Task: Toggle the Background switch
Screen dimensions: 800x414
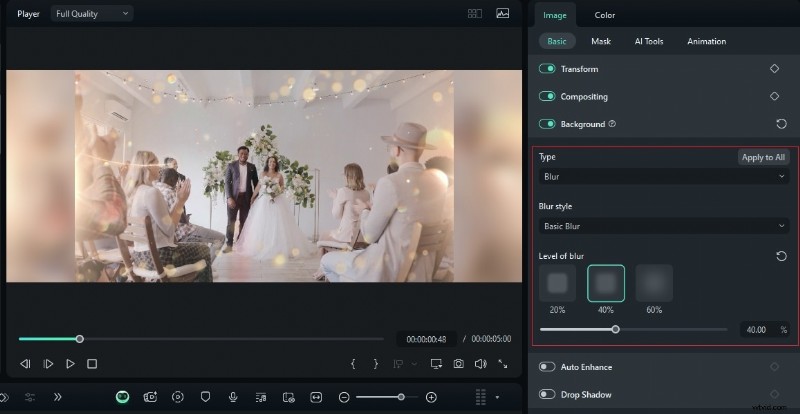Action: tap(547, 124)
